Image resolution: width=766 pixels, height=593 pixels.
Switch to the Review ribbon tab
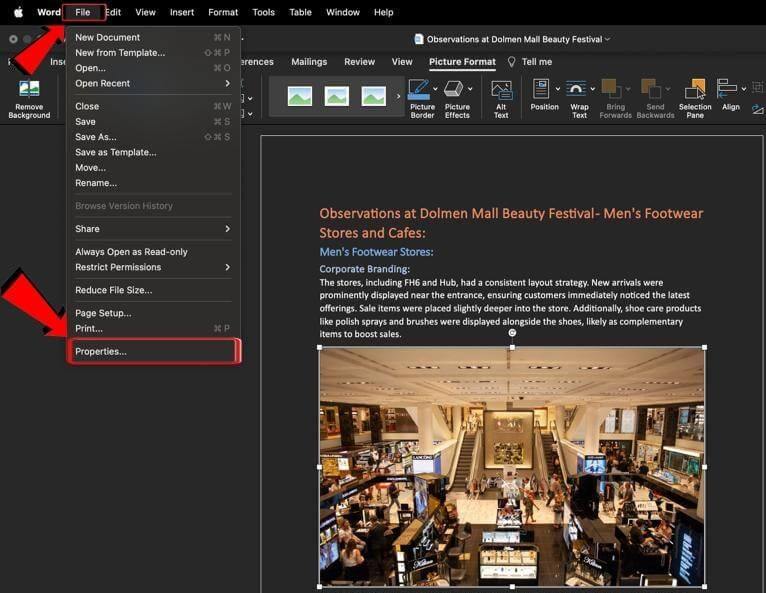[x=359, y=62]
